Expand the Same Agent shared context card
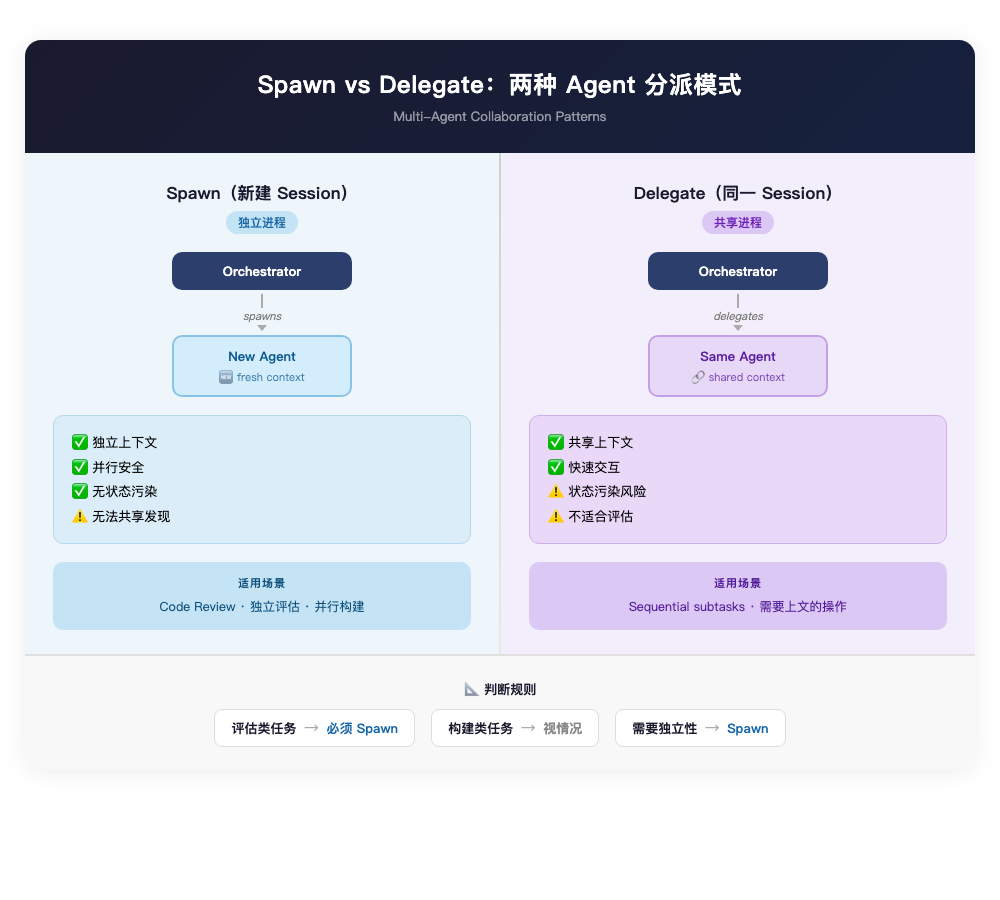Screen dimensions: 1000x900 pos(738,366)
